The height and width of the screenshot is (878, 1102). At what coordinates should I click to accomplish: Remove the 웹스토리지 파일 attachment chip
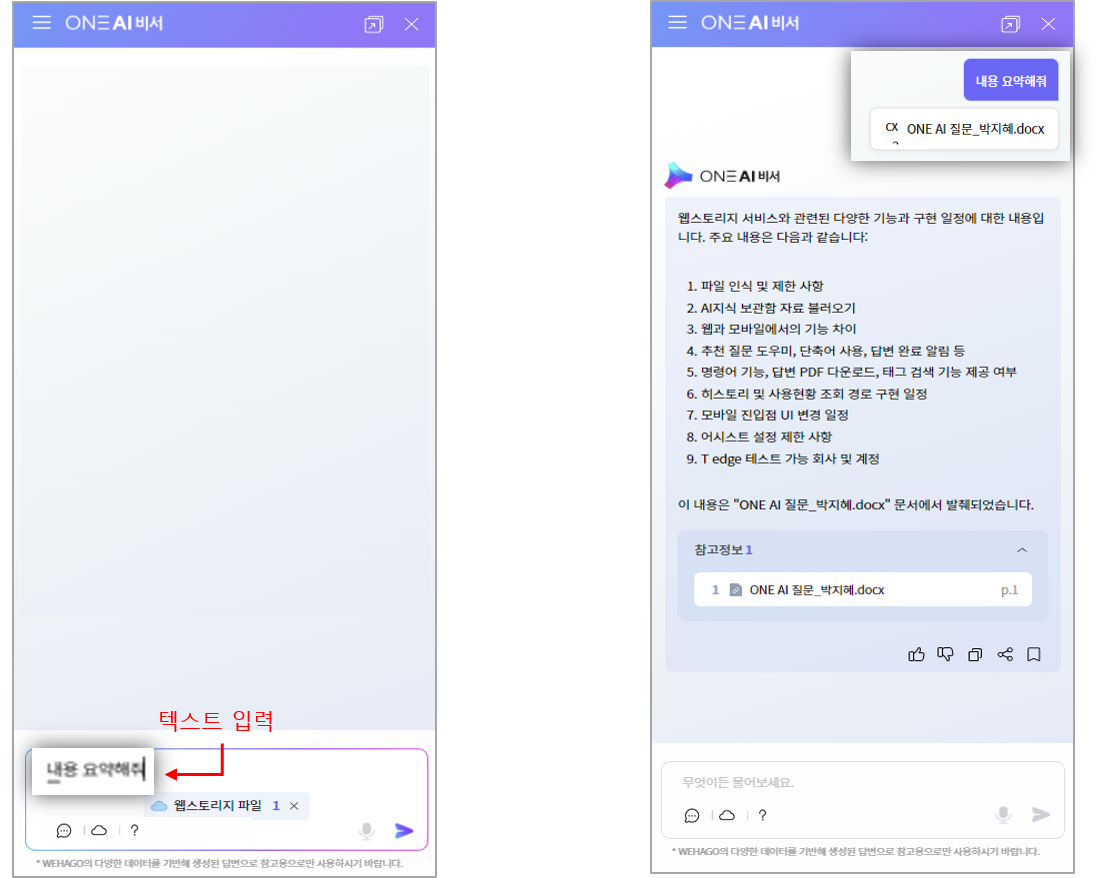pyautogui.click(x=294, y=806)
